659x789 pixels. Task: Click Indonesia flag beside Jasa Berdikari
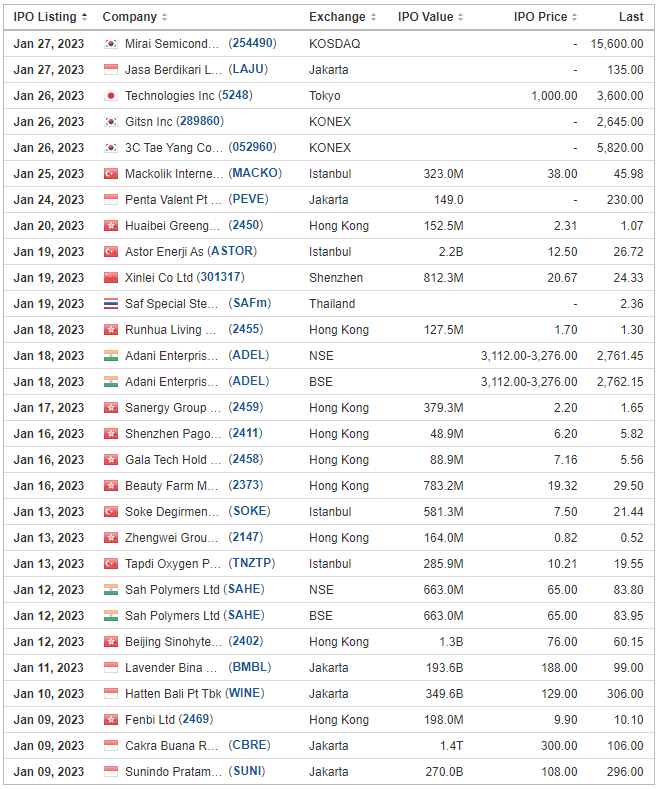[111, 70]
